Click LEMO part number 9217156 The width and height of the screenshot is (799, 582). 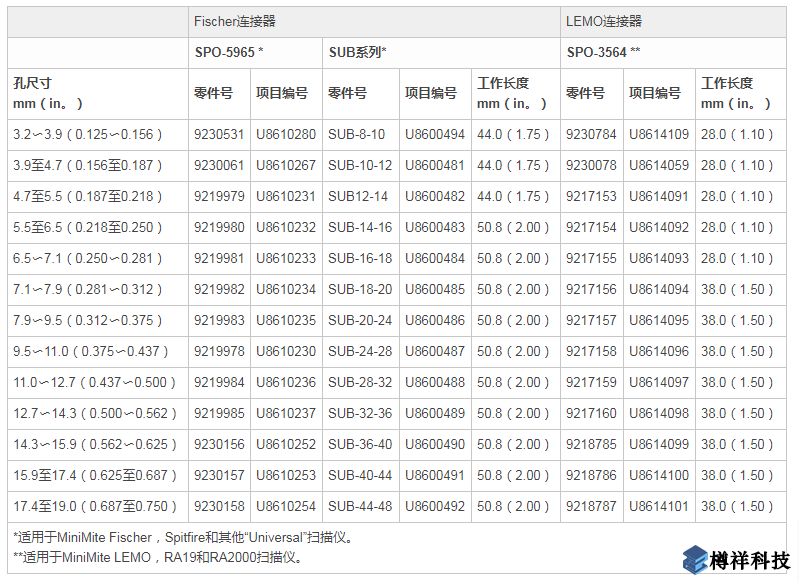[591, 290]
